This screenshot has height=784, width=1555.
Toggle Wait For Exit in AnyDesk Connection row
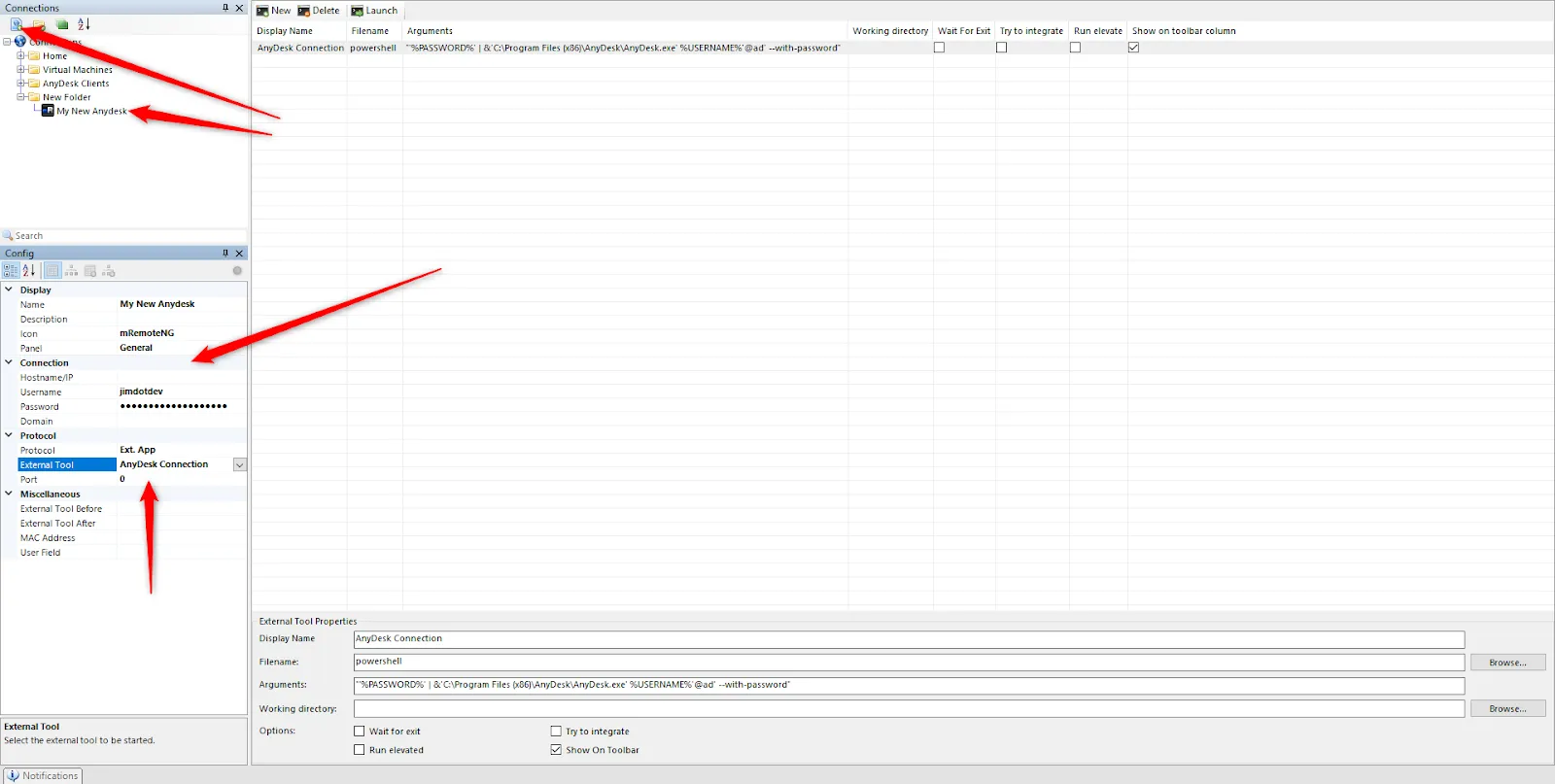pyautogui.click(x=939, y=48)
